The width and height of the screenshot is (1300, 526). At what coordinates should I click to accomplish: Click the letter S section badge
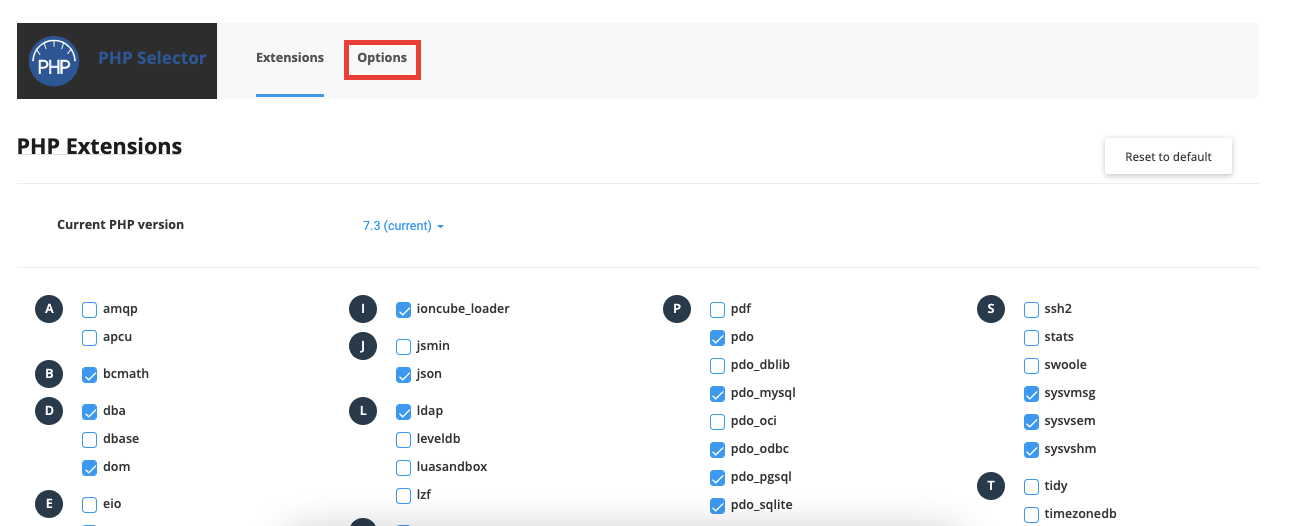pyautogui.click(x=990, y=310)
